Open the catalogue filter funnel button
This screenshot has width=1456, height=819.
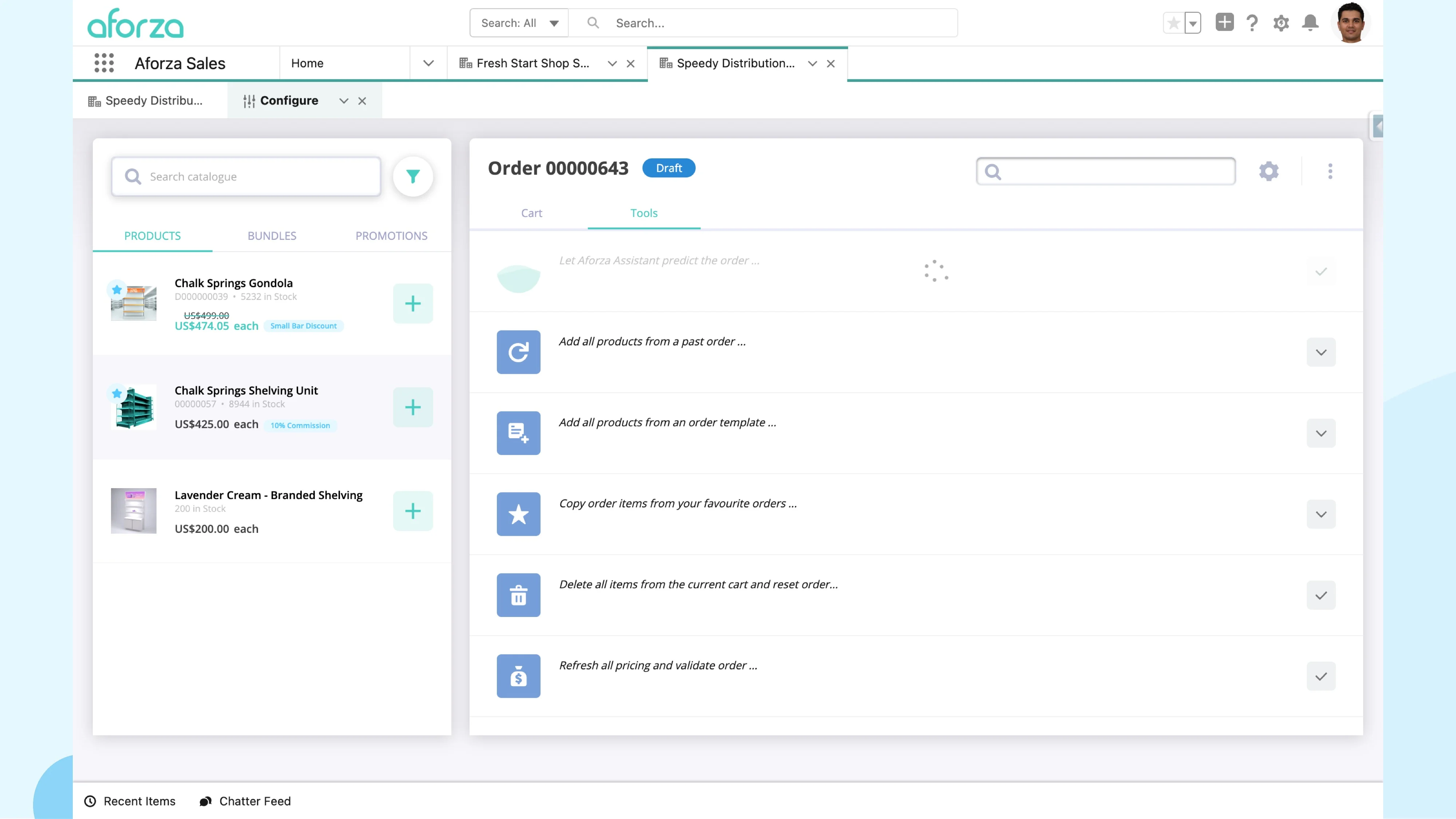413,176
